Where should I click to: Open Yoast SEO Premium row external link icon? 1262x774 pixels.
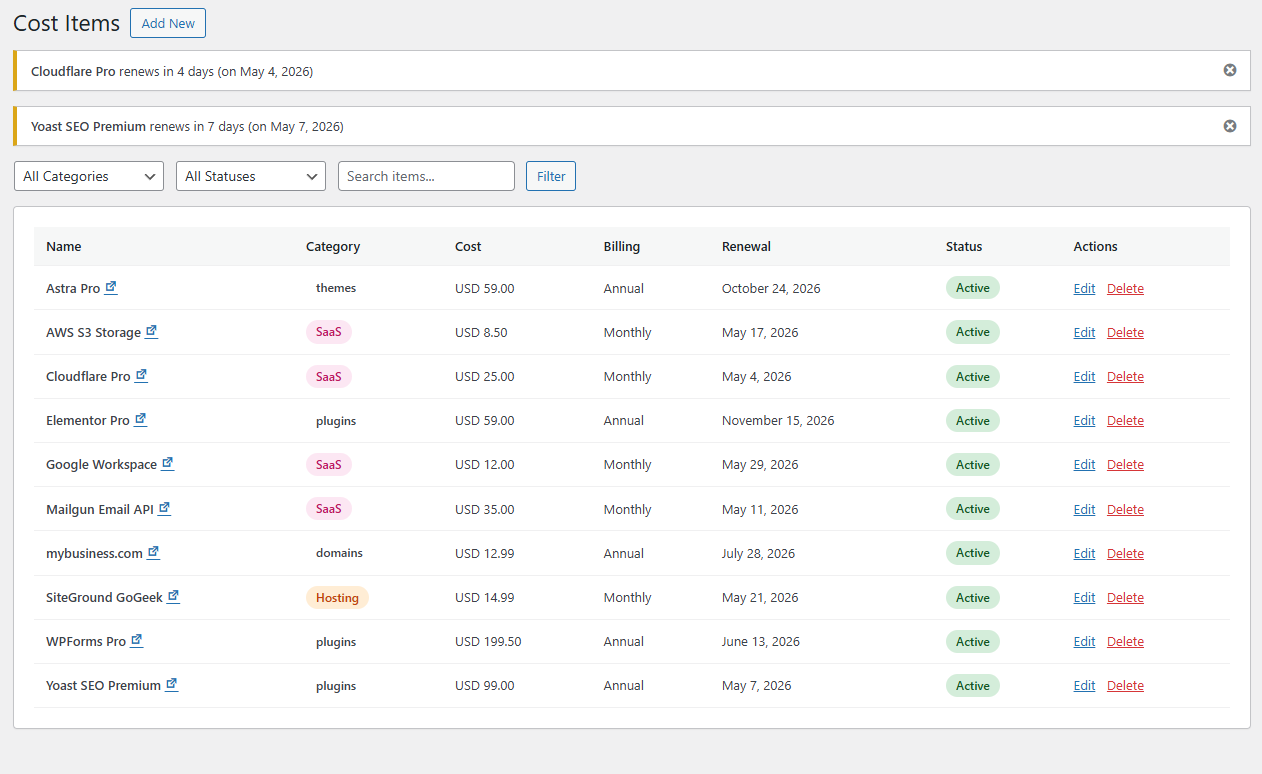[171, 685]
